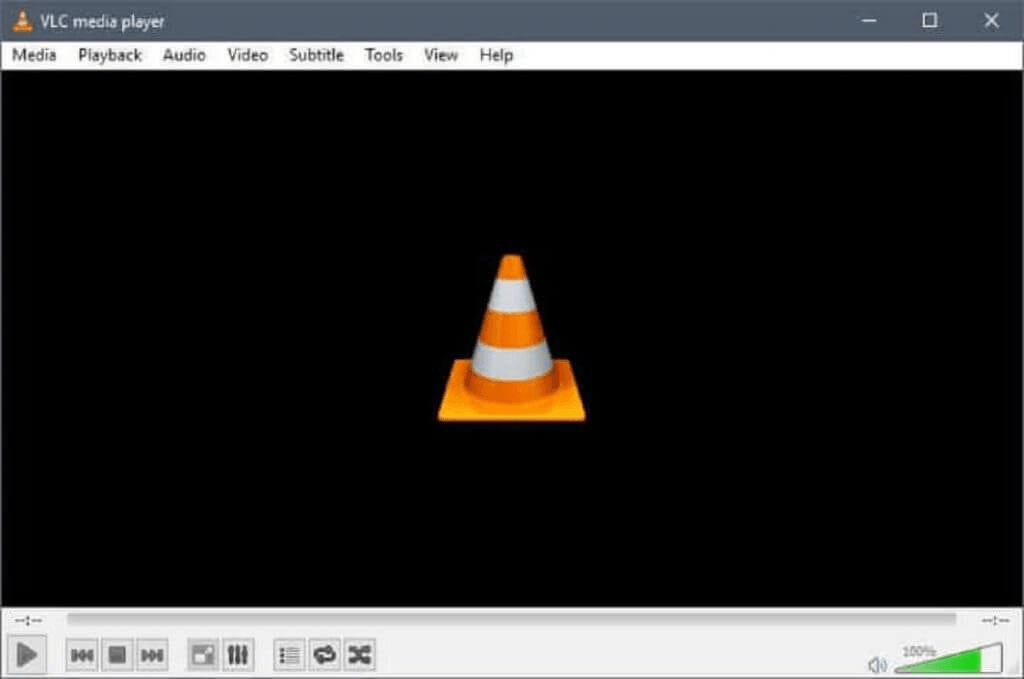Open the Tools menu
The height and width of the screenshot is (679, 1024).
coord(383,55)
